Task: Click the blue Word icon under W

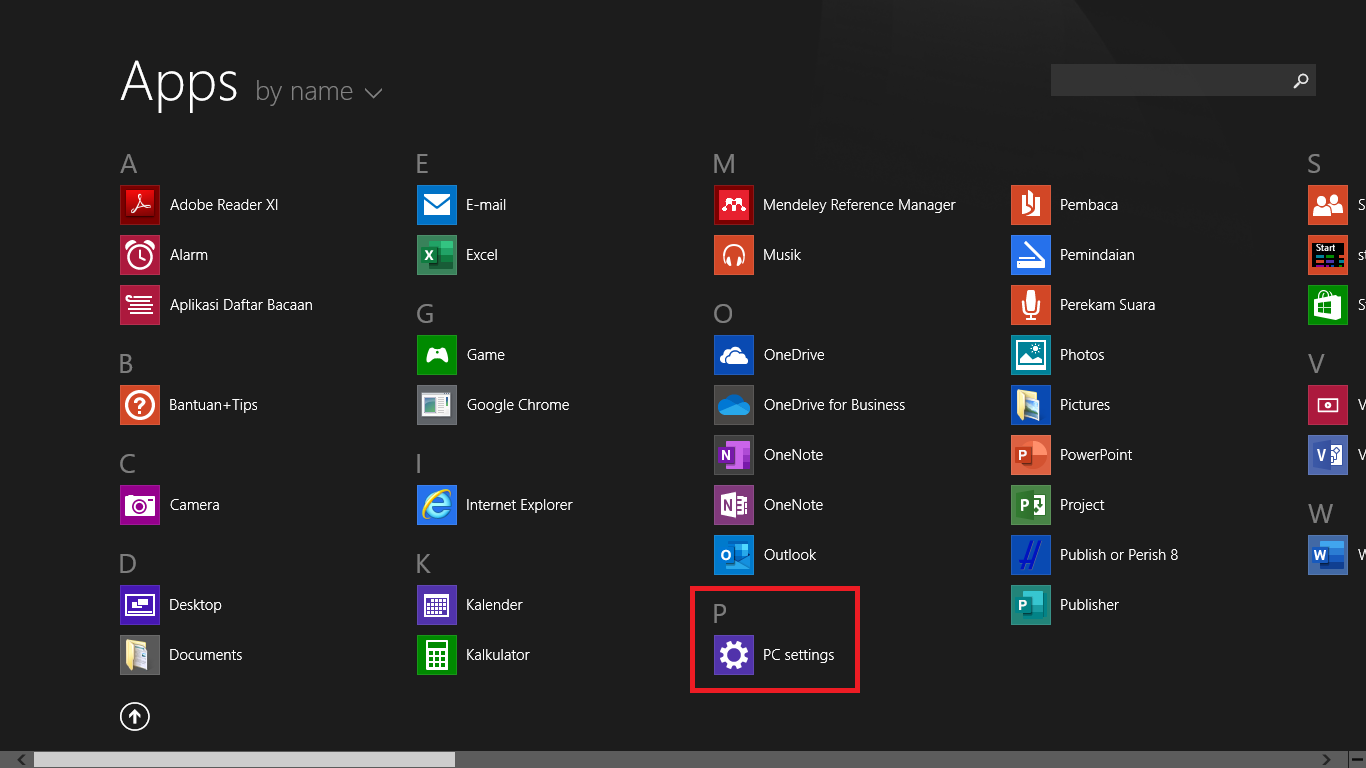Action: [1328, 555]
